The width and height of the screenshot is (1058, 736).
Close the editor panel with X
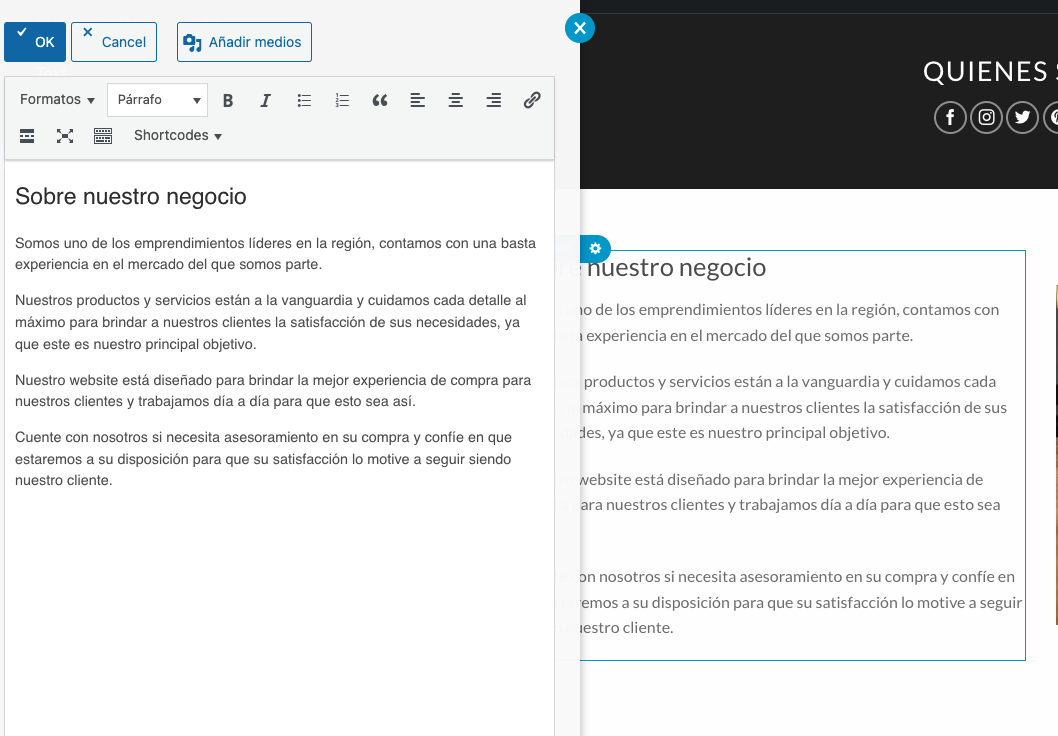580,28
